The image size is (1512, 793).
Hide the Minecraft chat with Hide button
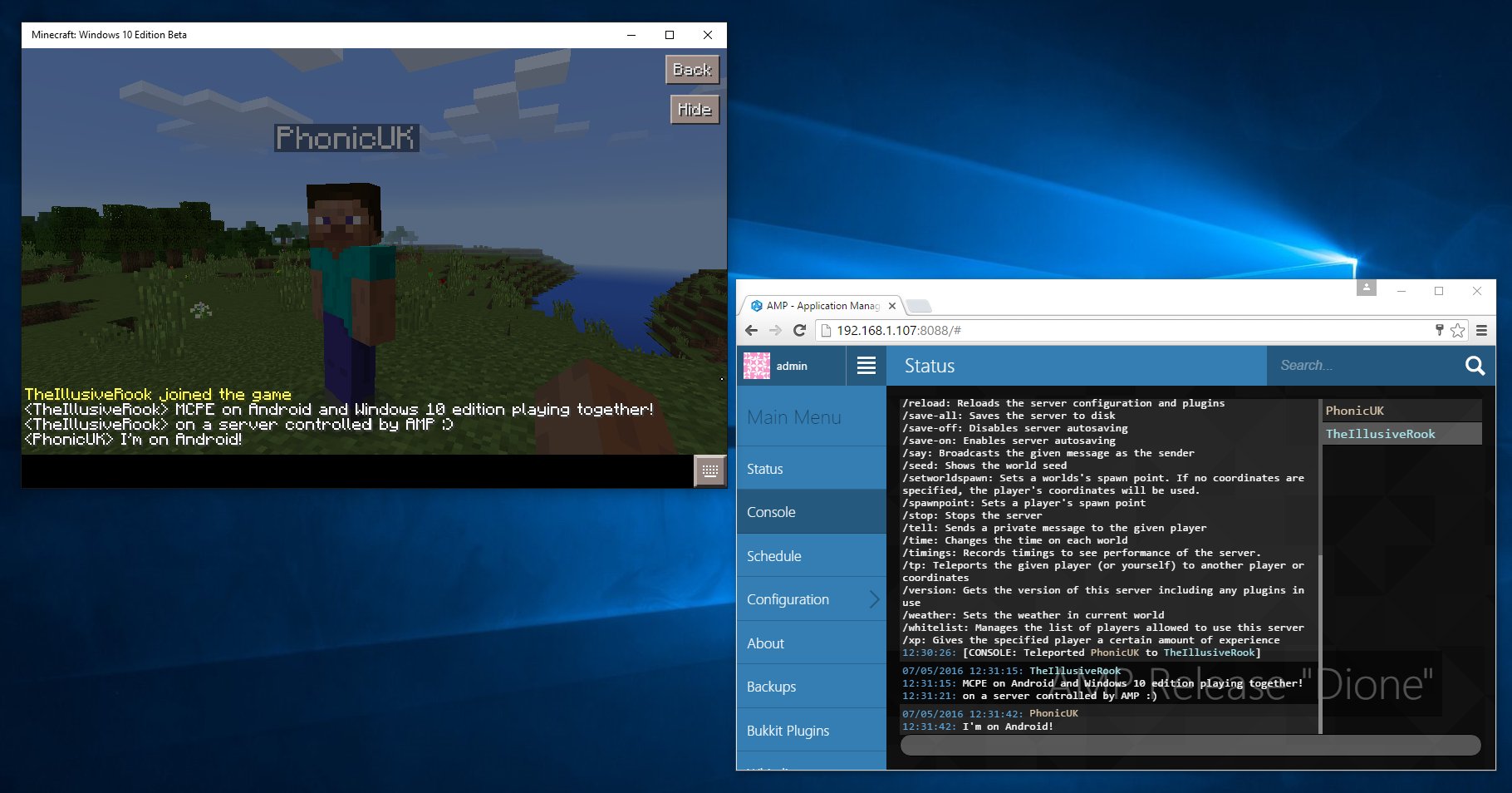[x=694, y=109]
